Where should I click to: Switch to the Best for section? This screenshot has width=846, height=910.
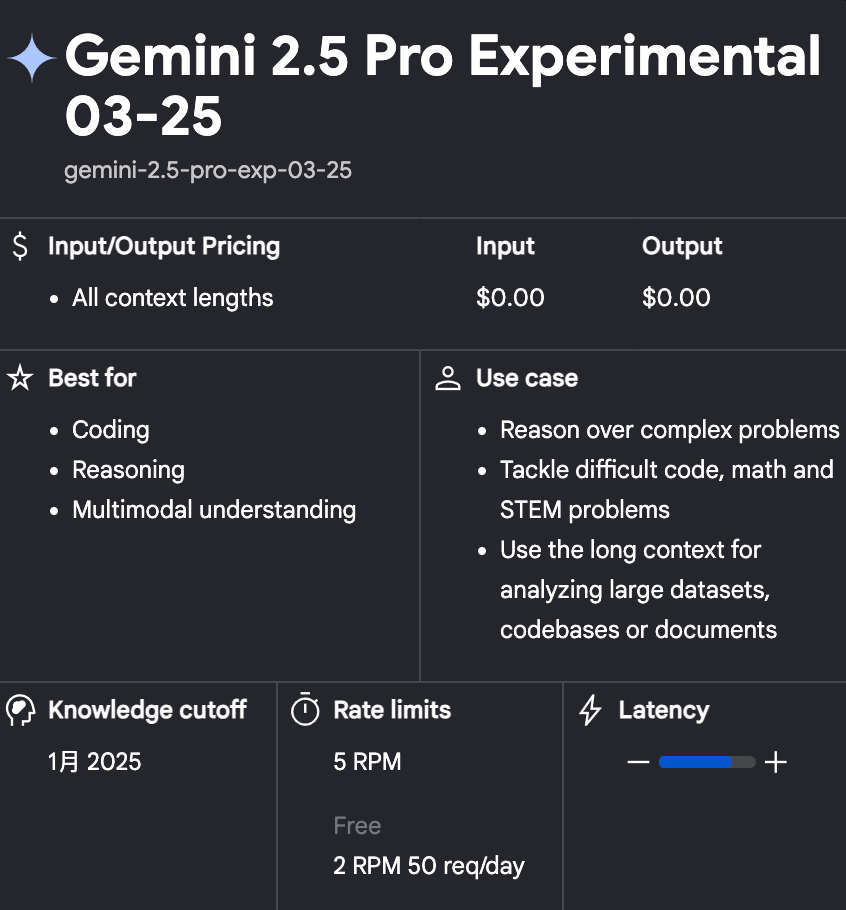[93, 378]
